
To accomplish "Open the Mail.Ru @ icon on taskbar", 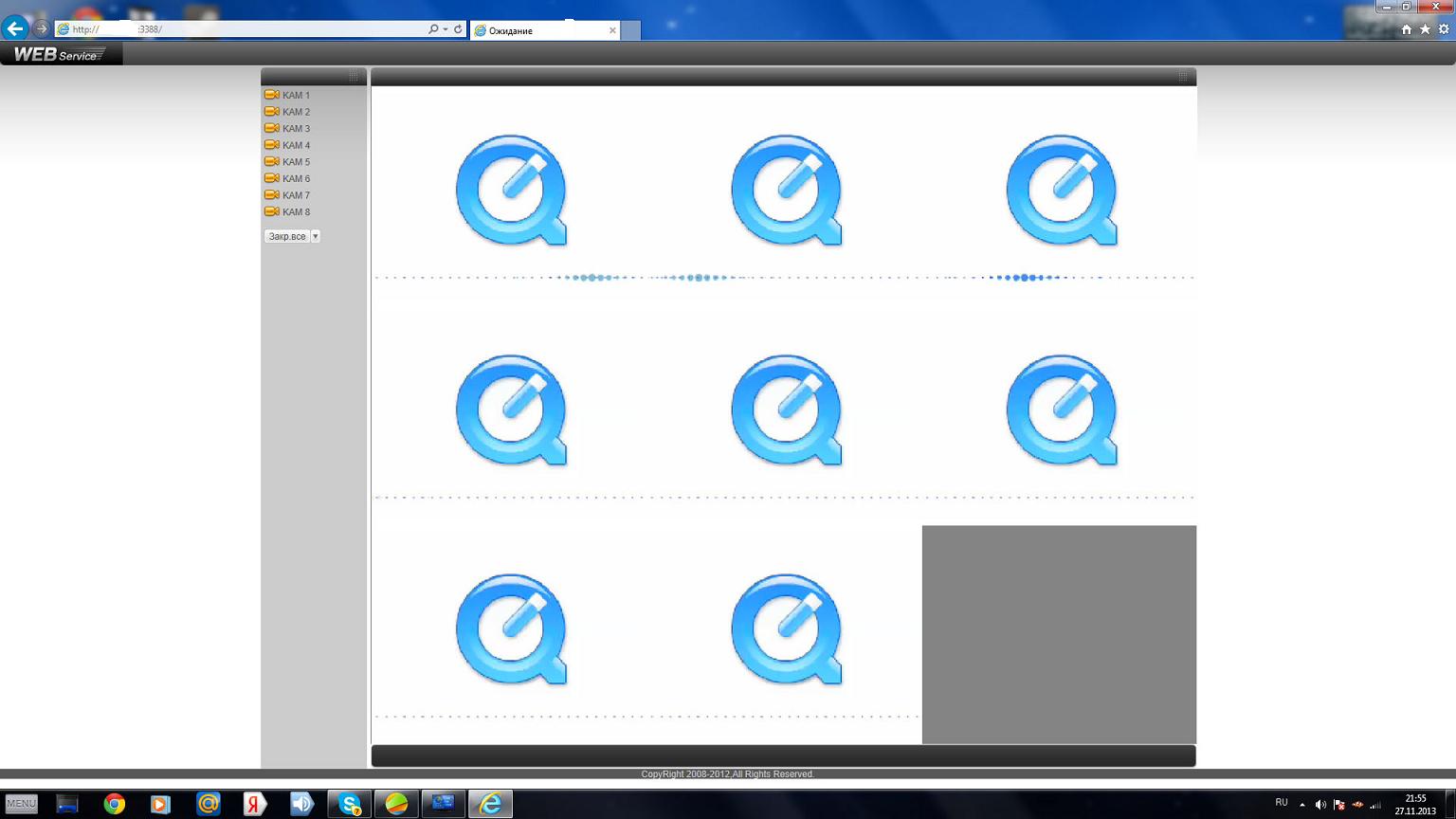I will pos(209,804).
